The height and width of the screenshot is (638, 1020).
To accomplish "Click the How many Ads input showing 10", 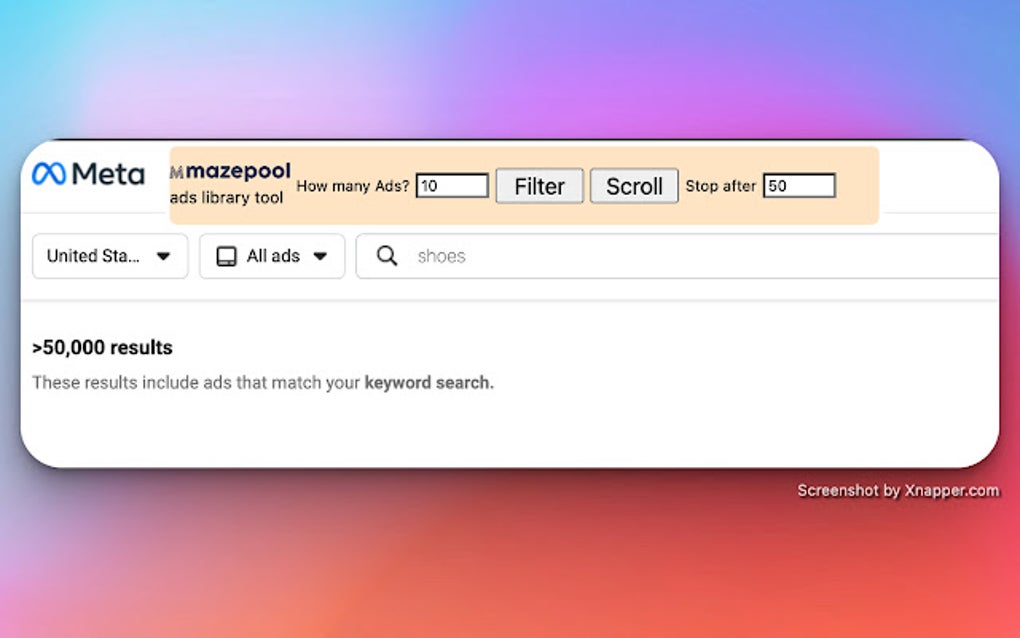I will pos(451,185).
